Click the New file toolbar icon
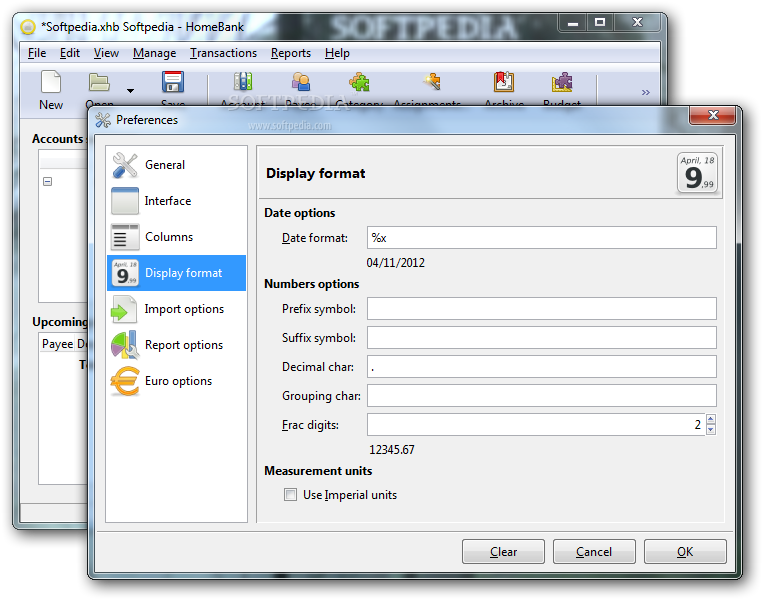Viewport: 763px width, 600px height. pos(51,82)
